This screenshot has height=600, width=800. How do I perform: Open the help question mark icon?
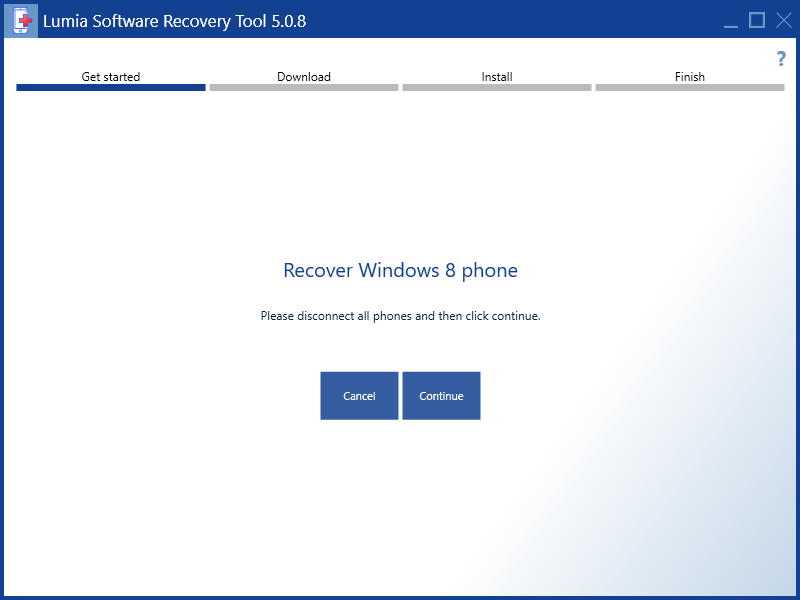781,59
